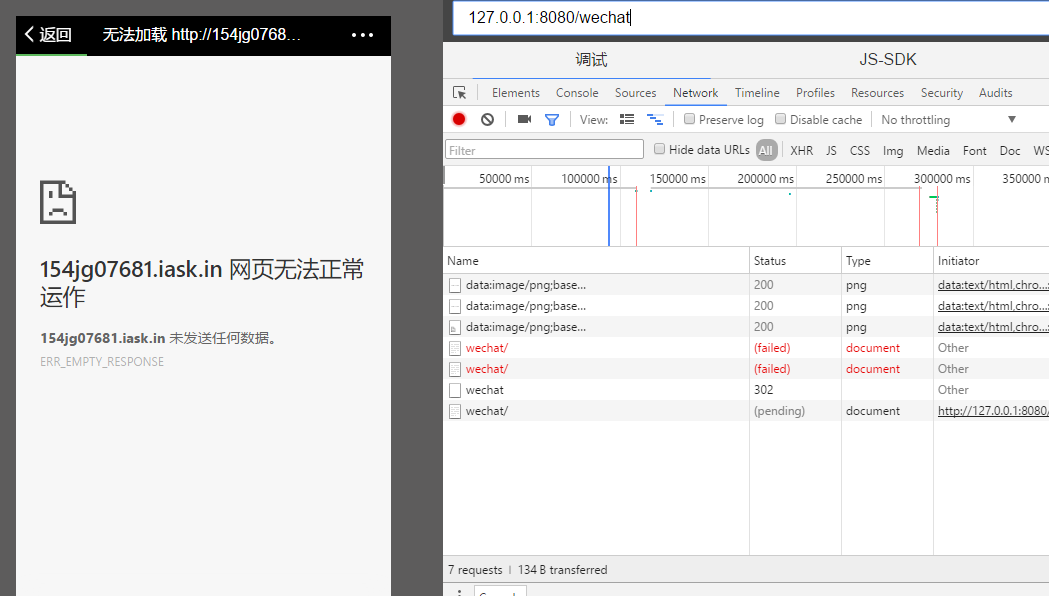Filter requests by Doc

pos(1010,151)
